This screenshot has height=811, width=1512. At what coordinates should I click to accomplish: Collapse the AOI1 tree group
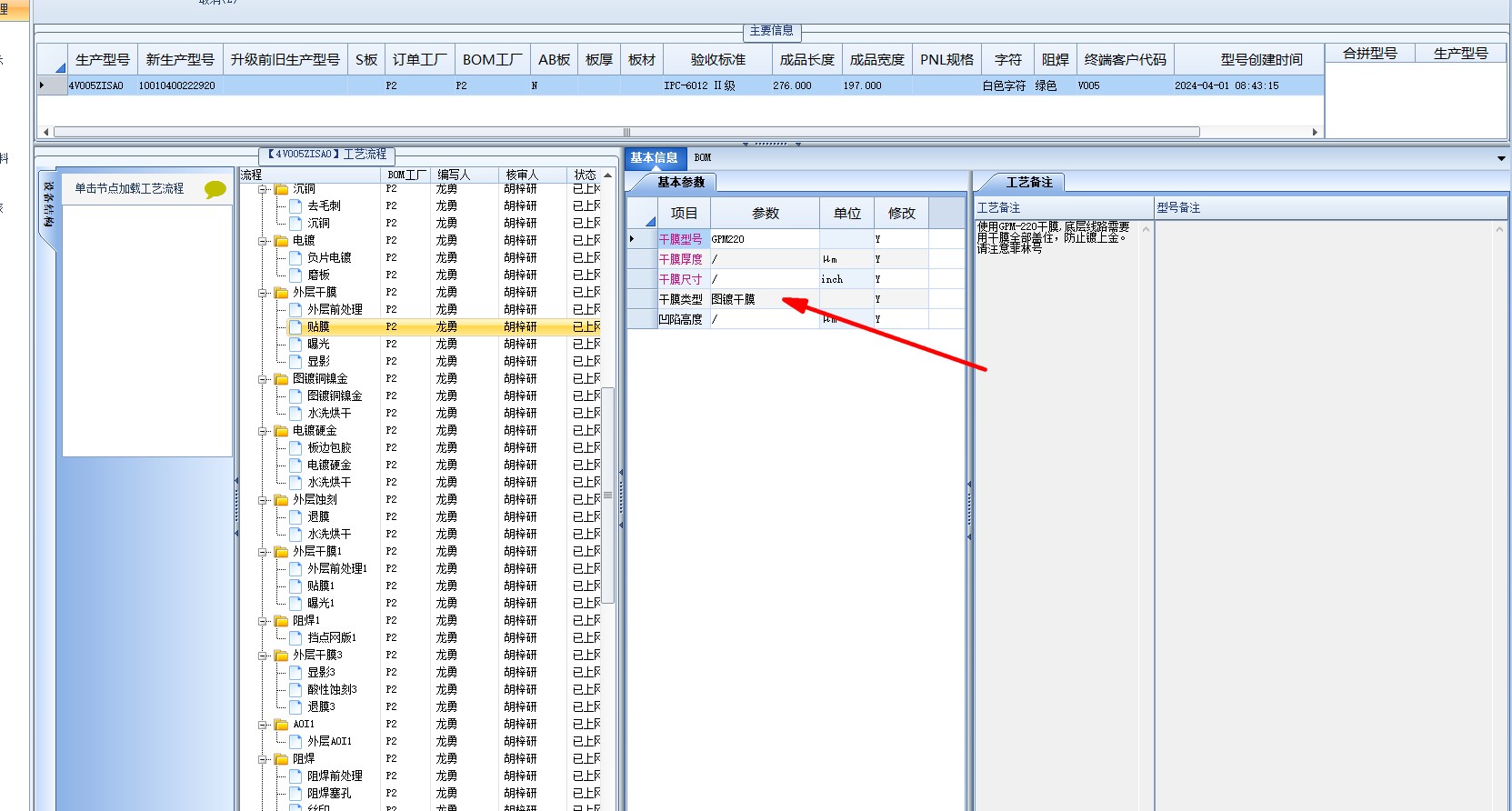click(x=263, y=725)
